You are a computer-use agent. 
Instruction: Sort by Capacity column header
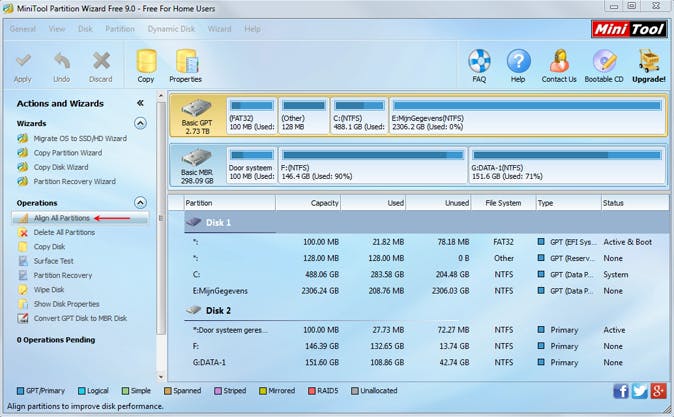point(308,203)
